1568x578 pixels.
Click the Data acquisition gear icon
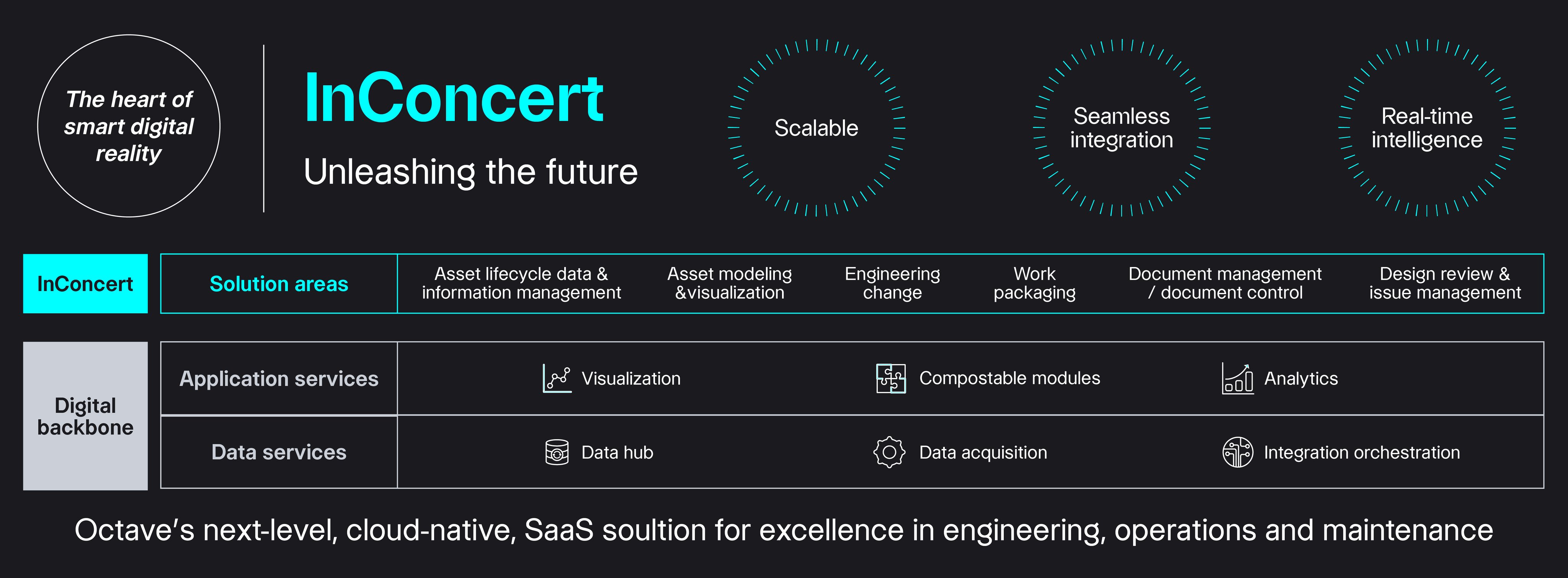(889, 452)
